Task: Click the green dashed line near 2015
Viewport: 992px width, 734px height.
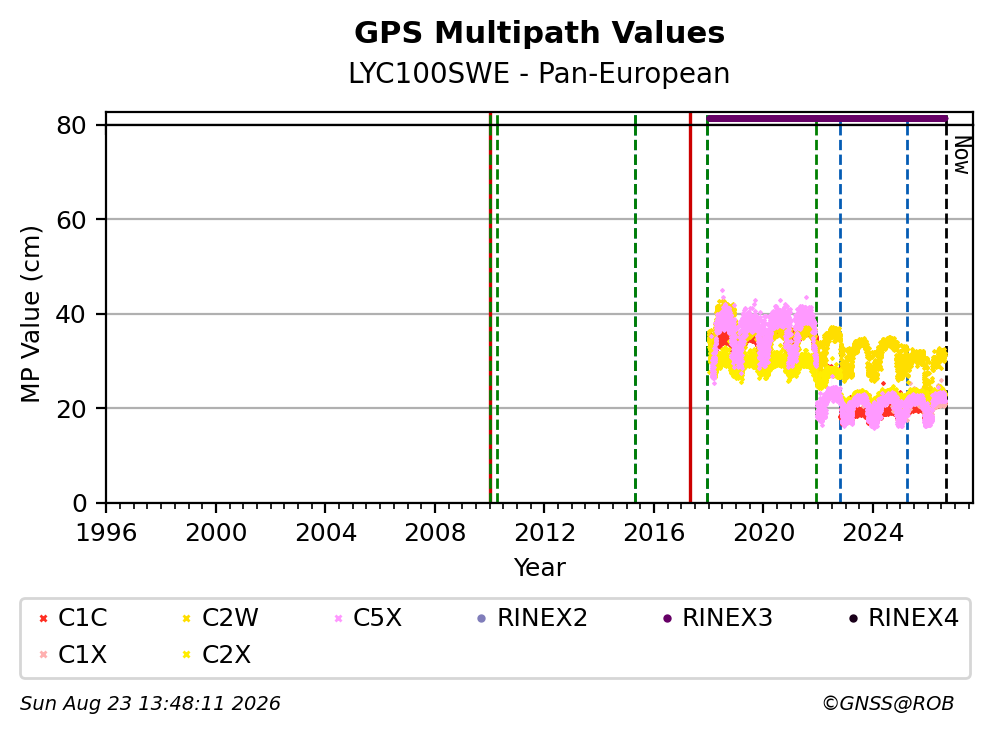Action: coord(635,308)
